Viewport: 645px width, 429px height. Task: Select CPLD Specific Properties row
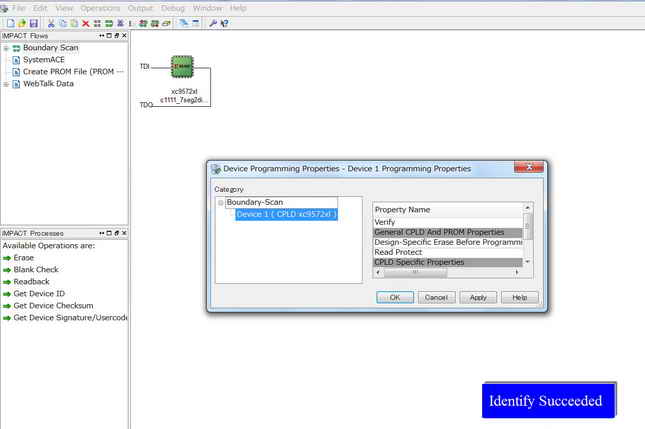click(x=448, y=262)
